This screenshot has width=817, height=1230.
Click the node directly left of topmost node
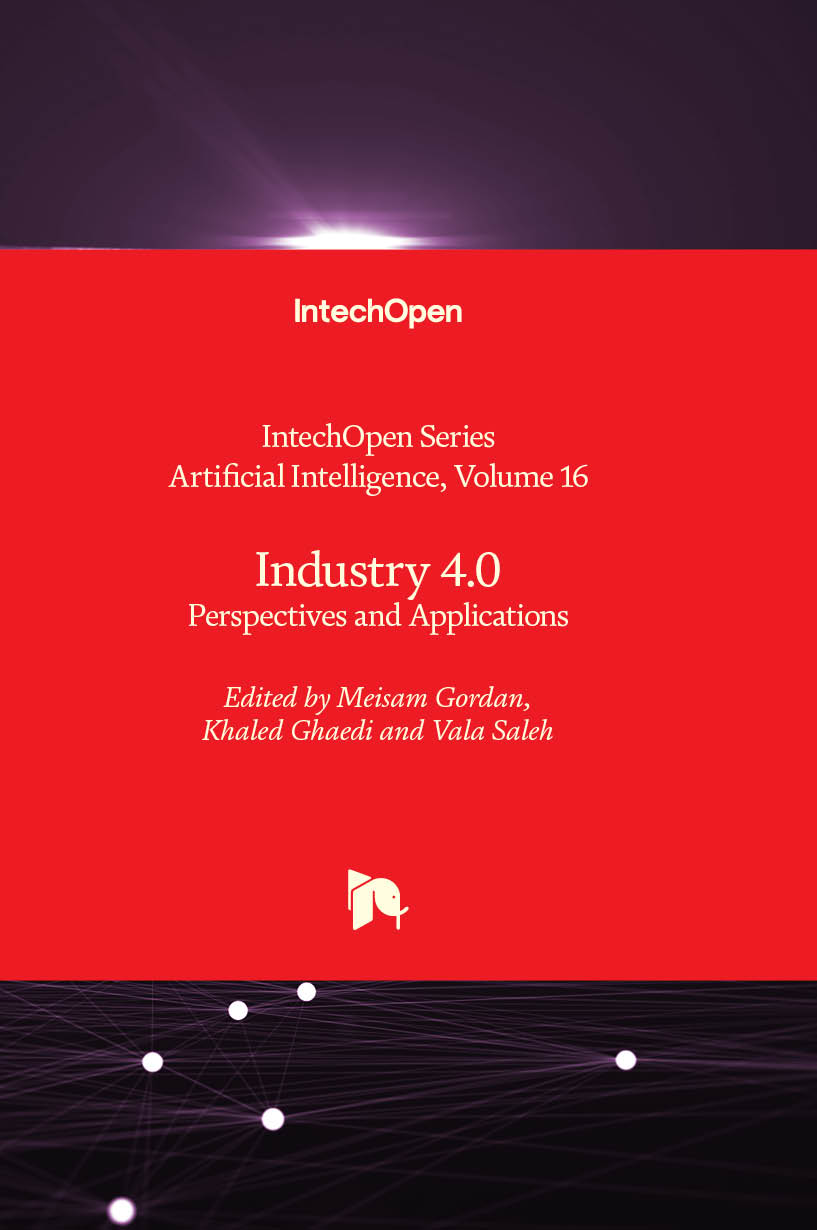point(238,1010)
